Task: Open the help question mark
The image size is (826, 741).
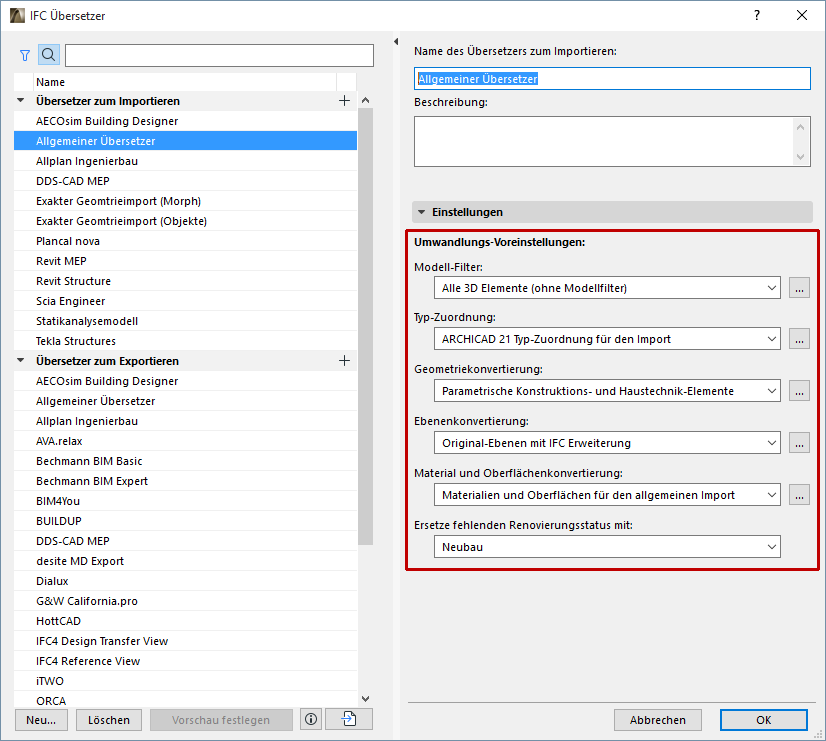Action: 757,15
